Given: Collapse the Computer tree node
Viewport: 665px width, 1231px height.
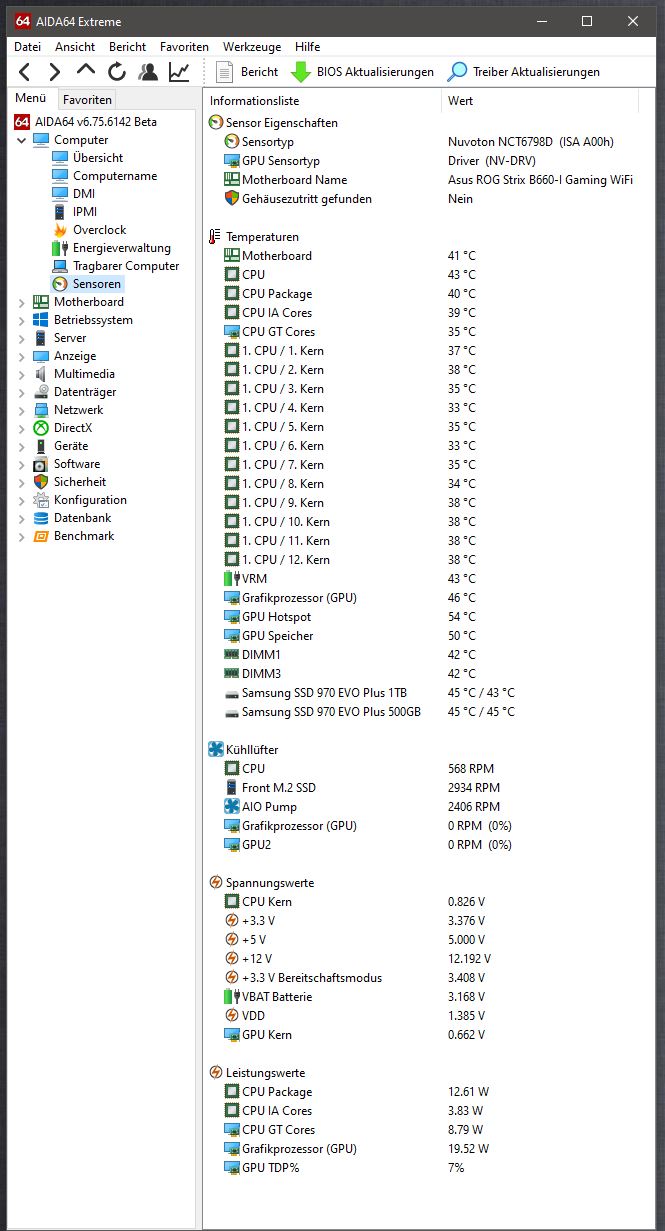Looking at the screenshot, I should tap(23, 140).
